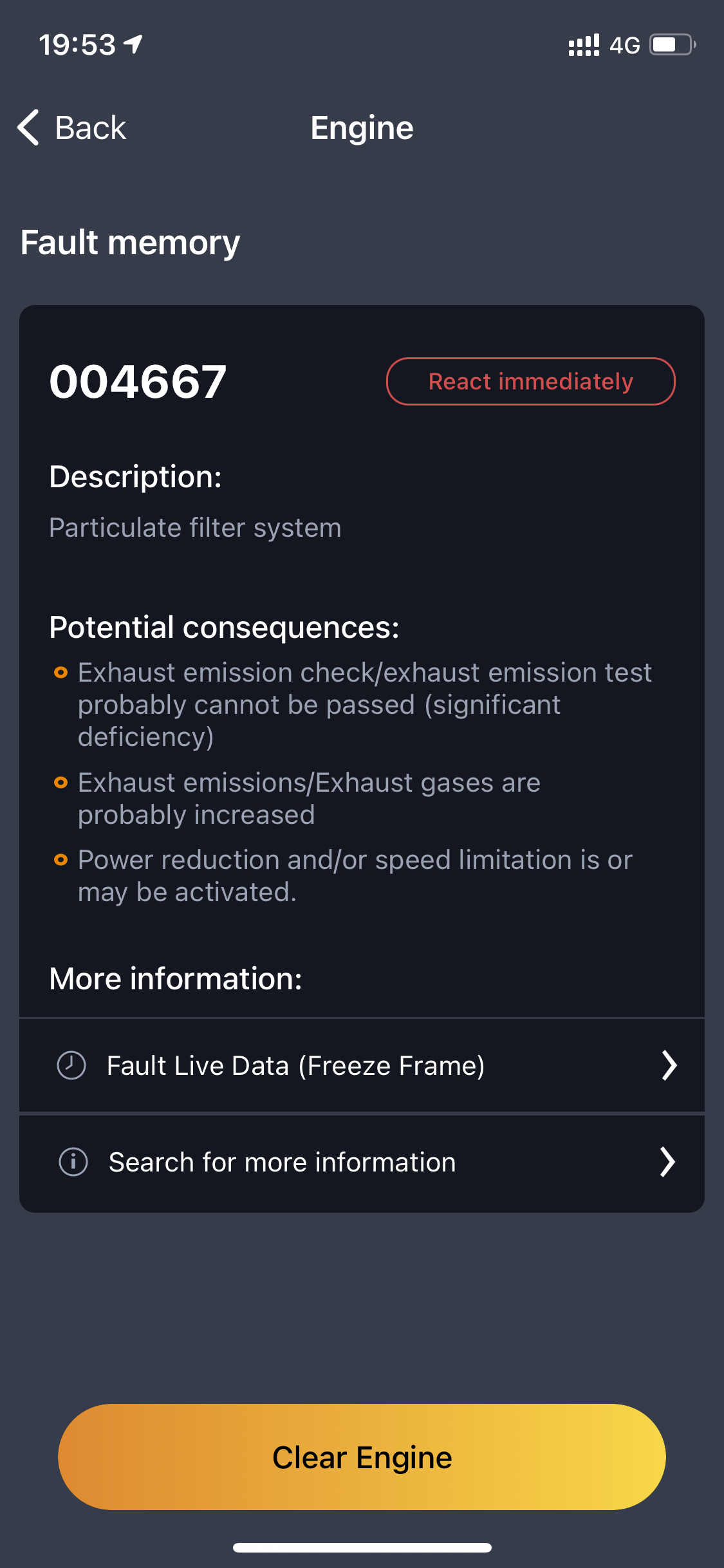The image size is (724, 1568).
Task: Tap the back chevron arrow icon
Action: point(29,127)
